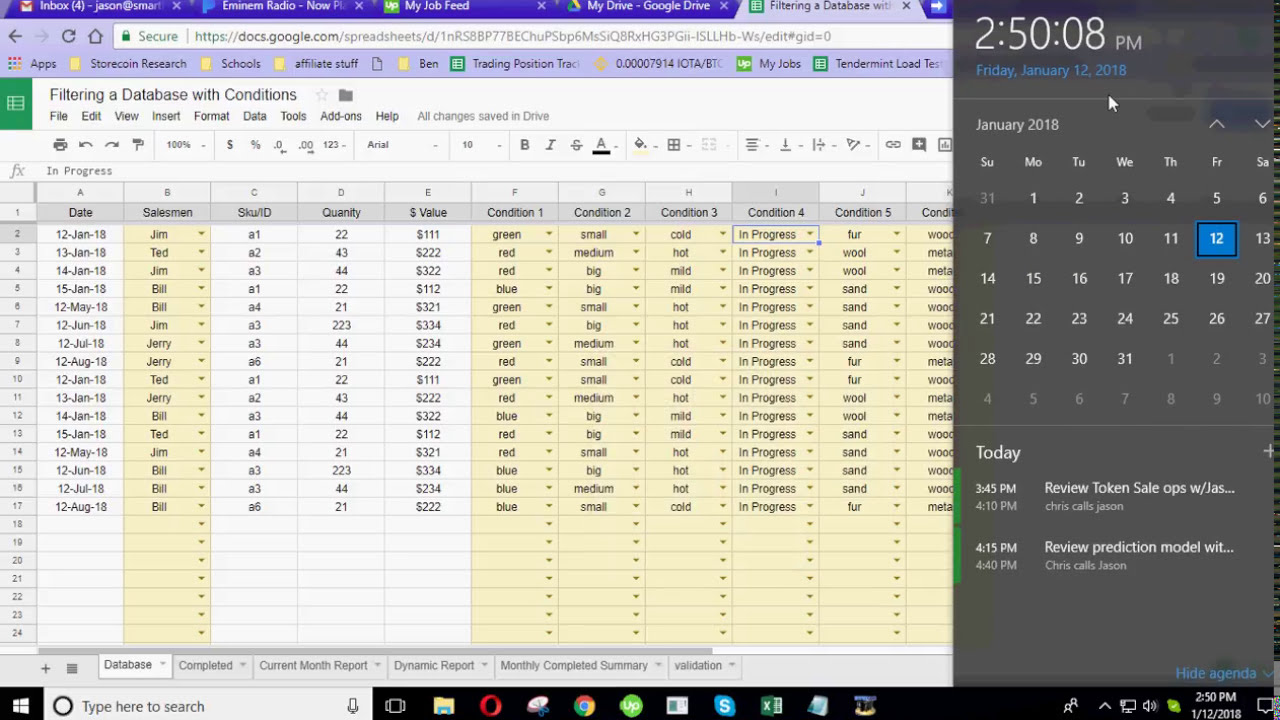This screenshot has height=720, width=1280.
Task: Activate the paint format tool
Action: (x=138, y=145)
